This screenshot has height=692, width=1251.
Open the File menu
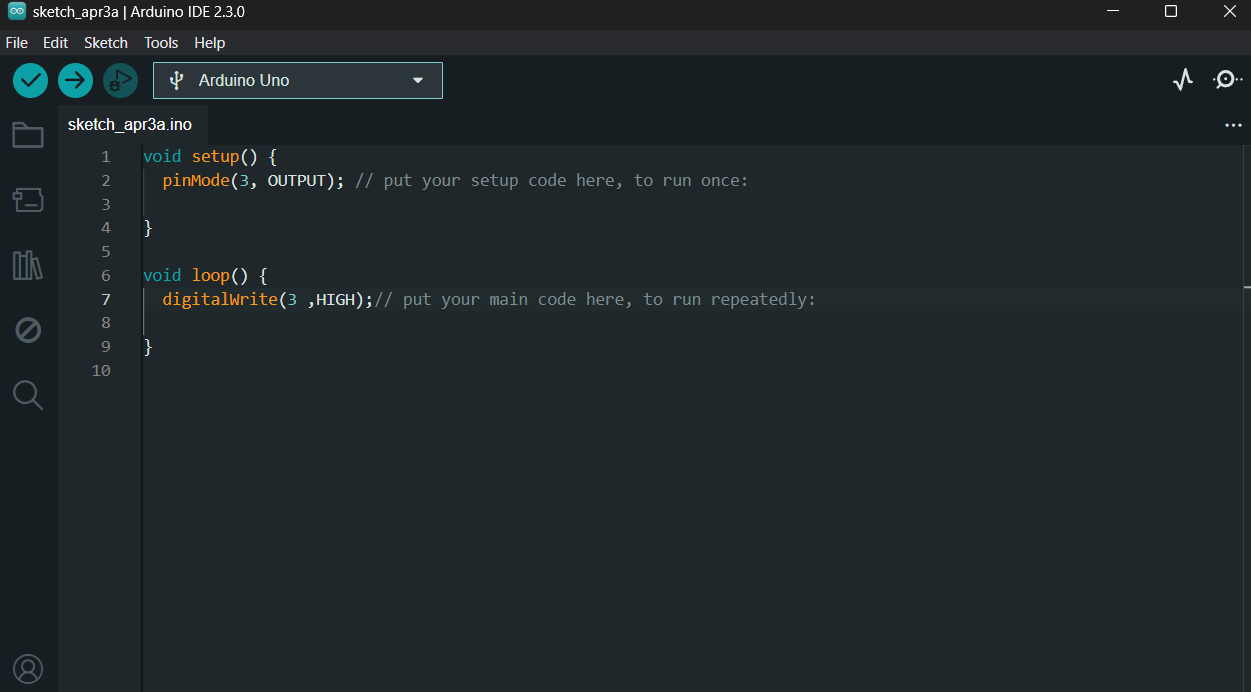click(x=17, y=43)
